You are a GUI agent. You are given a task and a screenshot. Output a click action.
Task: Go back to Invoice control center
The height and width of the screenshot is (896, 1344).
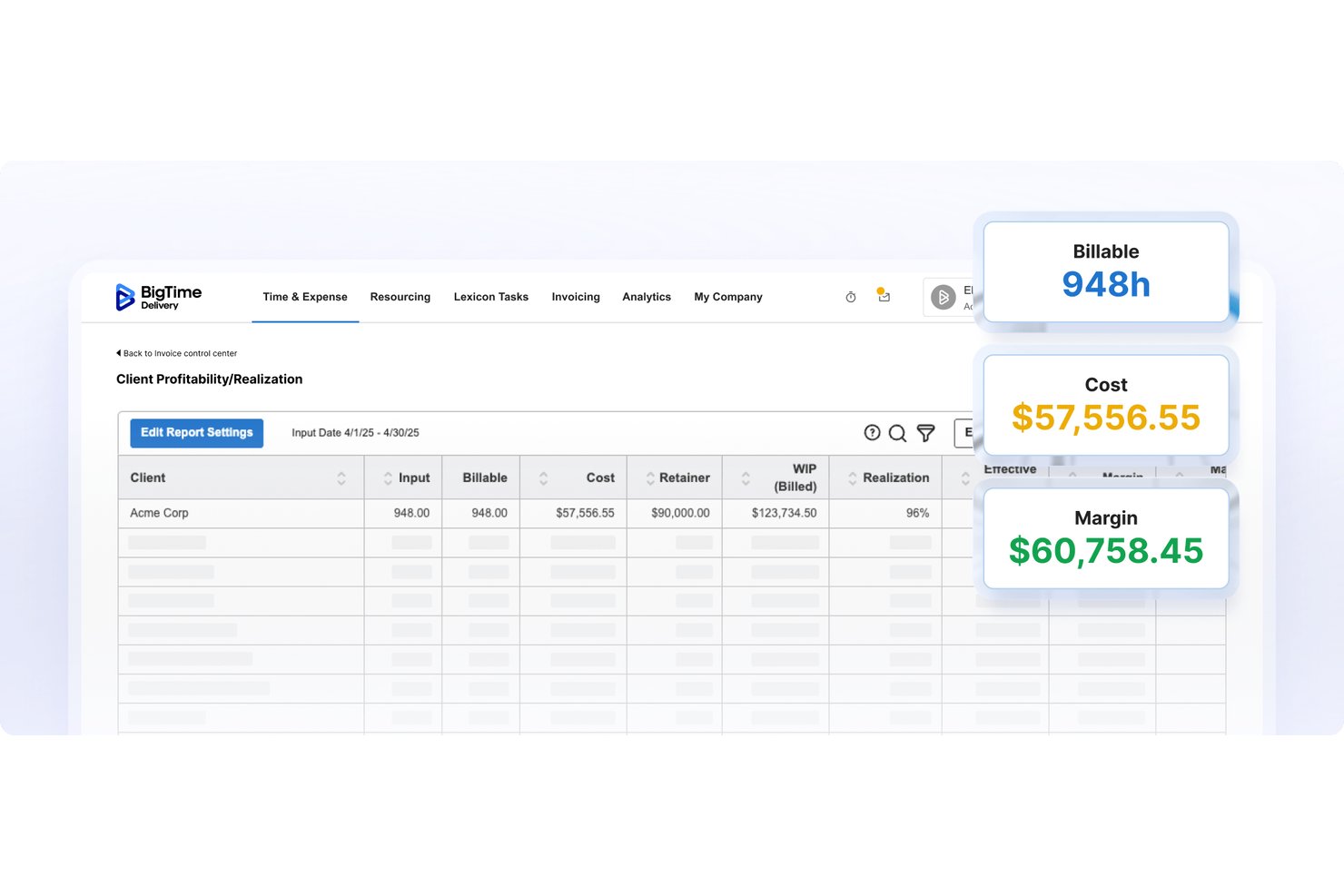coord(177,353)
